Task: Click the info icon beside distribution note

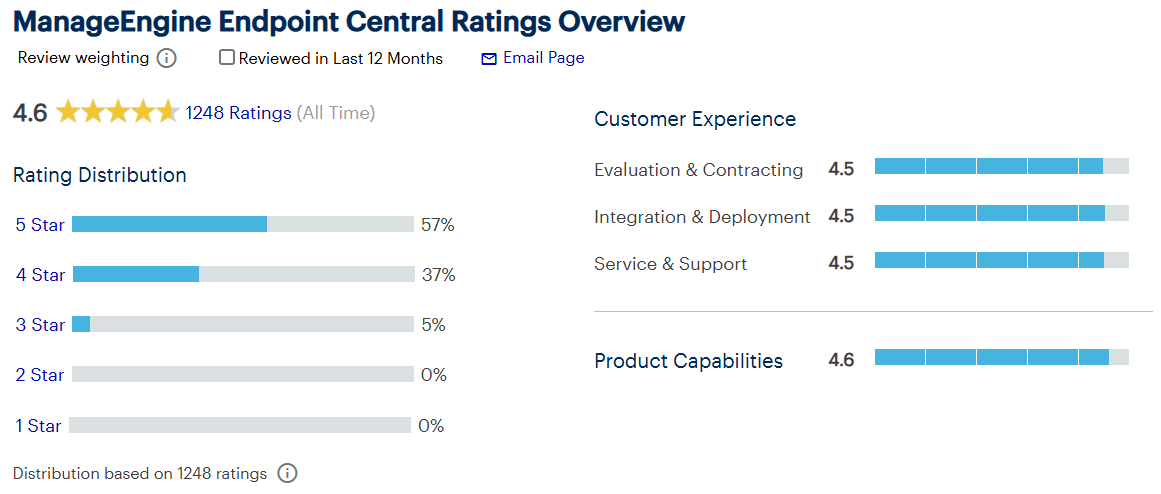Action: 287,473
